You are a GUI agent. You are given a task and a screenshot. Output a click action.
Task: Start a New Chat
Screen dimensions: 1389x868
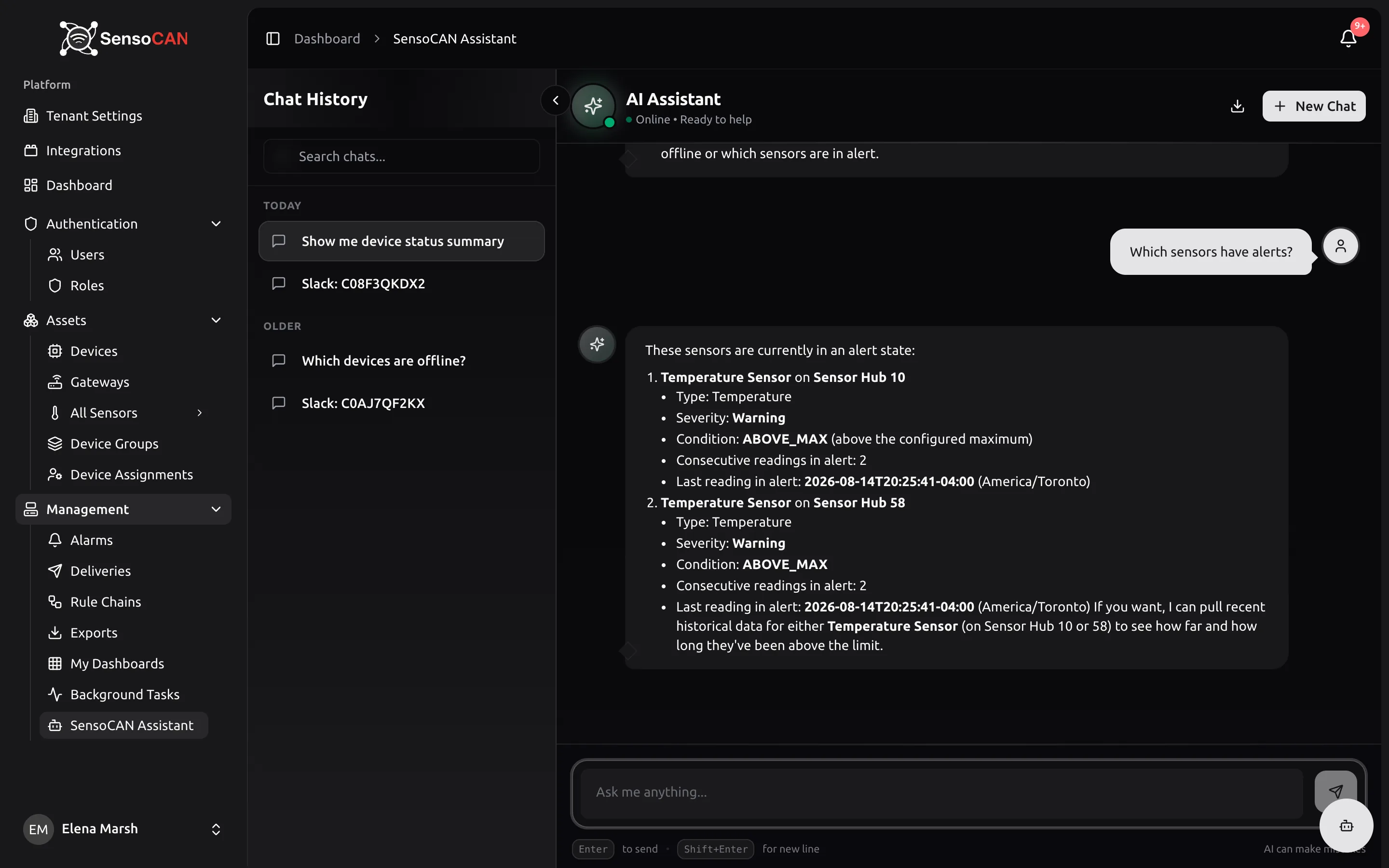coord(1314,106)
